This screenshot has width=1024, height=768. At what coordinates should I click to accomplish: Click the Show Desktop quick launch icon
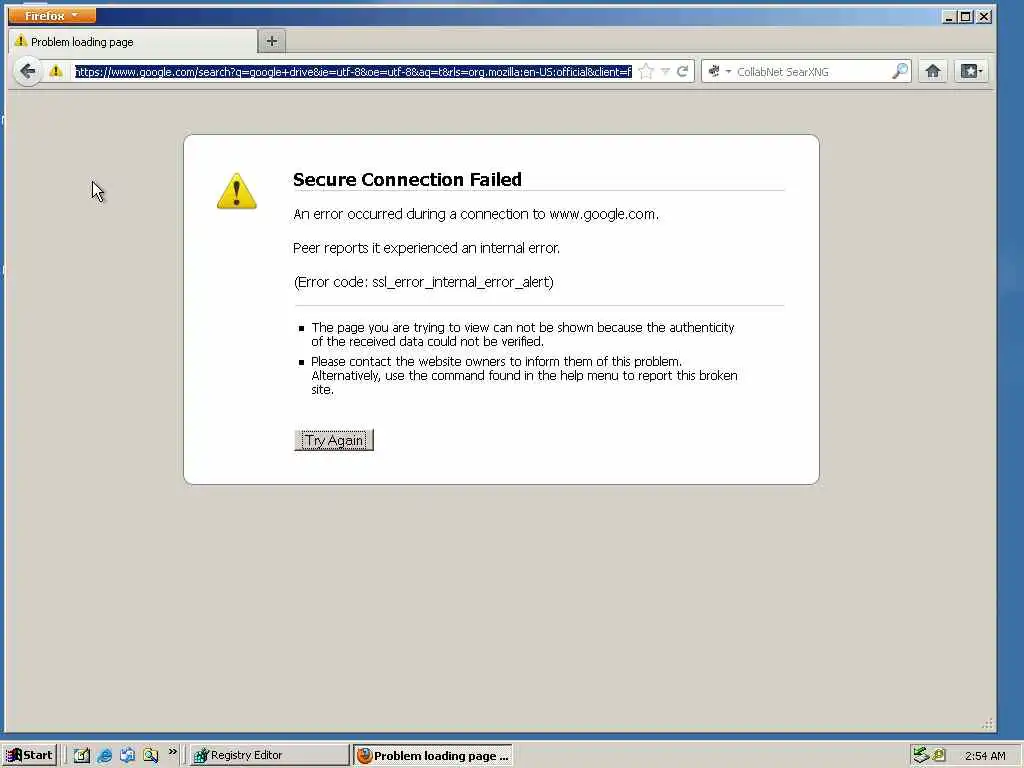(82, 755)
